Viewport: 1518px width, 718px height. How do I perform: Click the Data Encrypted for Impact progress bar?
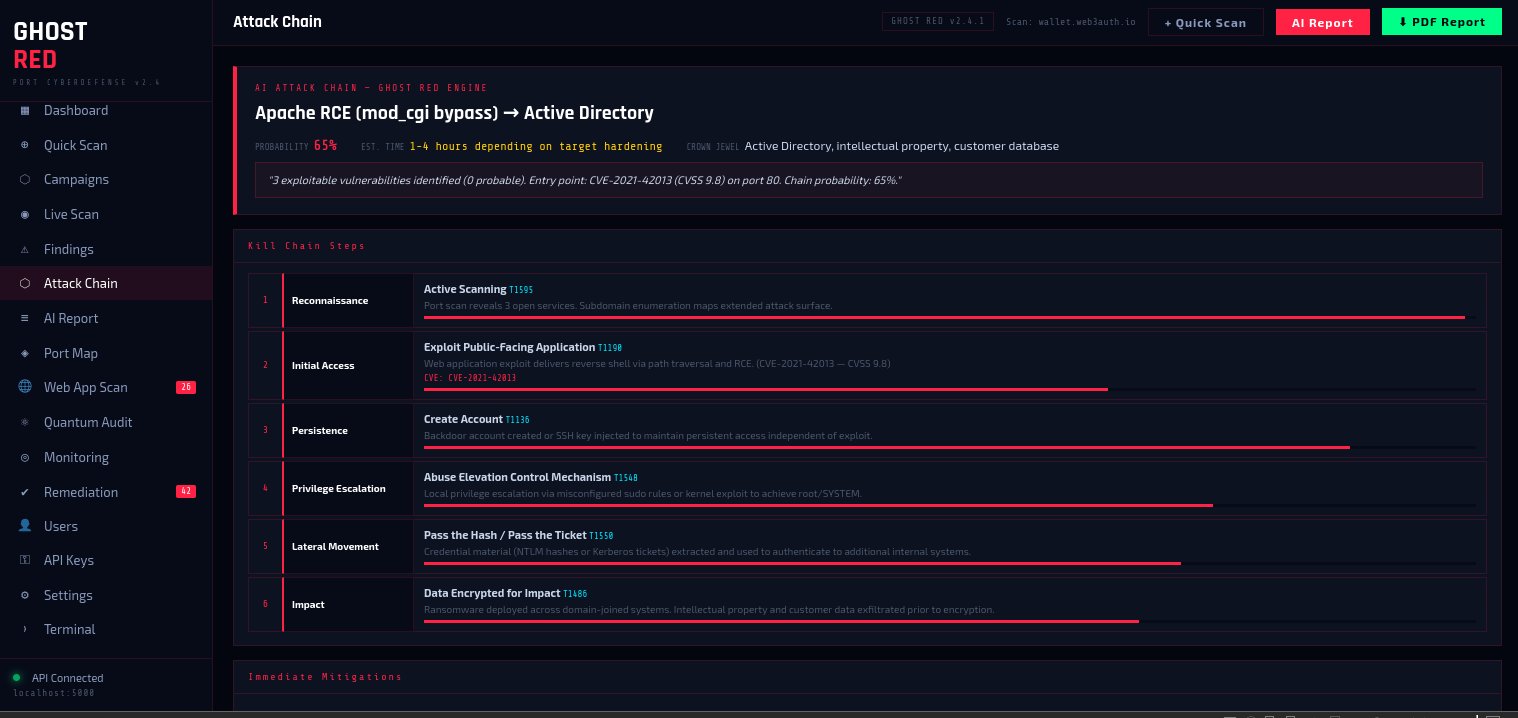pyautogui.click(x=950, y=621)
